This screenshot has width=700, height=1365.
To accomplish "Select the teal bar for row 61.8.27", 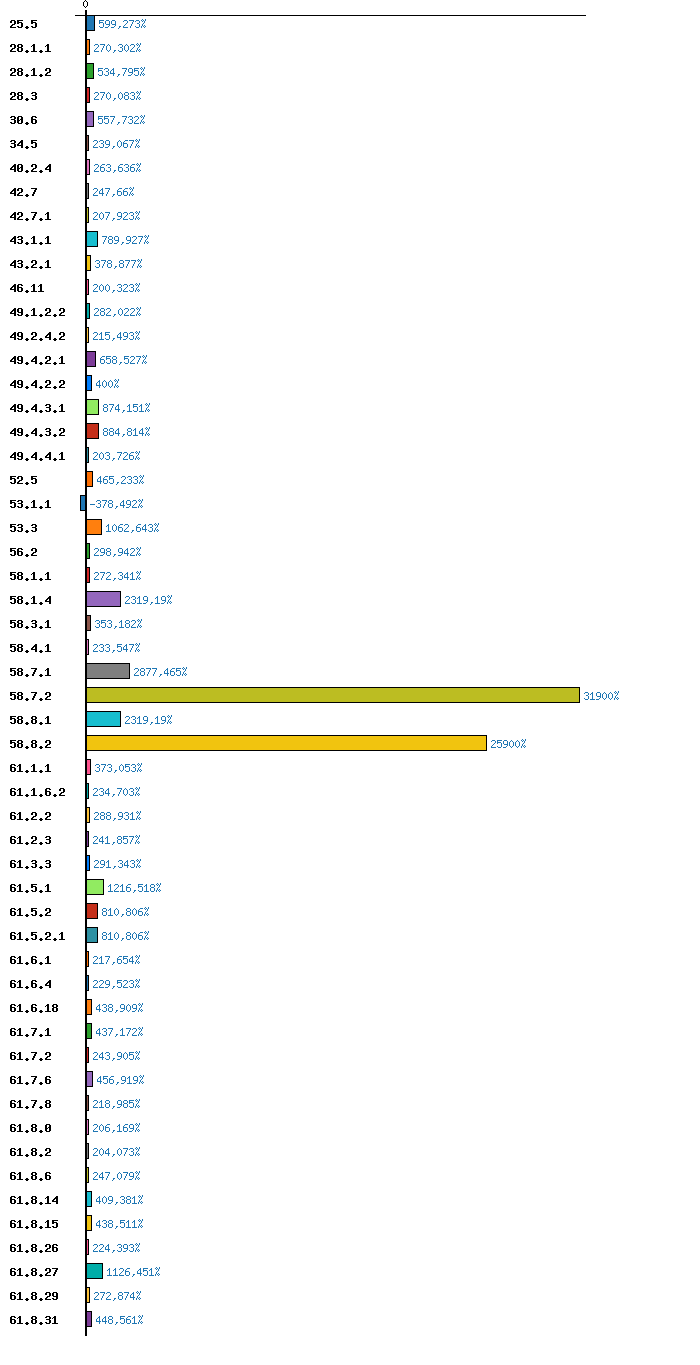I will 94,1271.
